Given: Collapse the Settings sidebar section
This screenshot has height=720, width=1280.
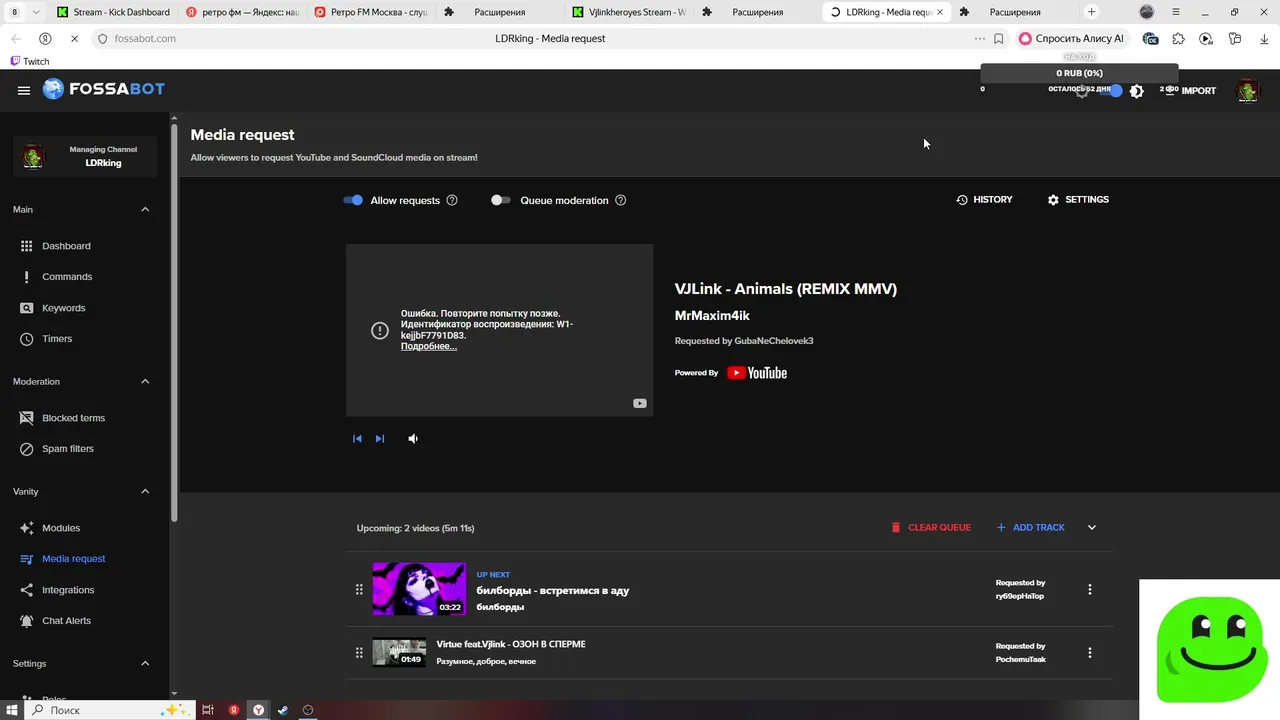Looking at the screenshot, I should point(145,664).
